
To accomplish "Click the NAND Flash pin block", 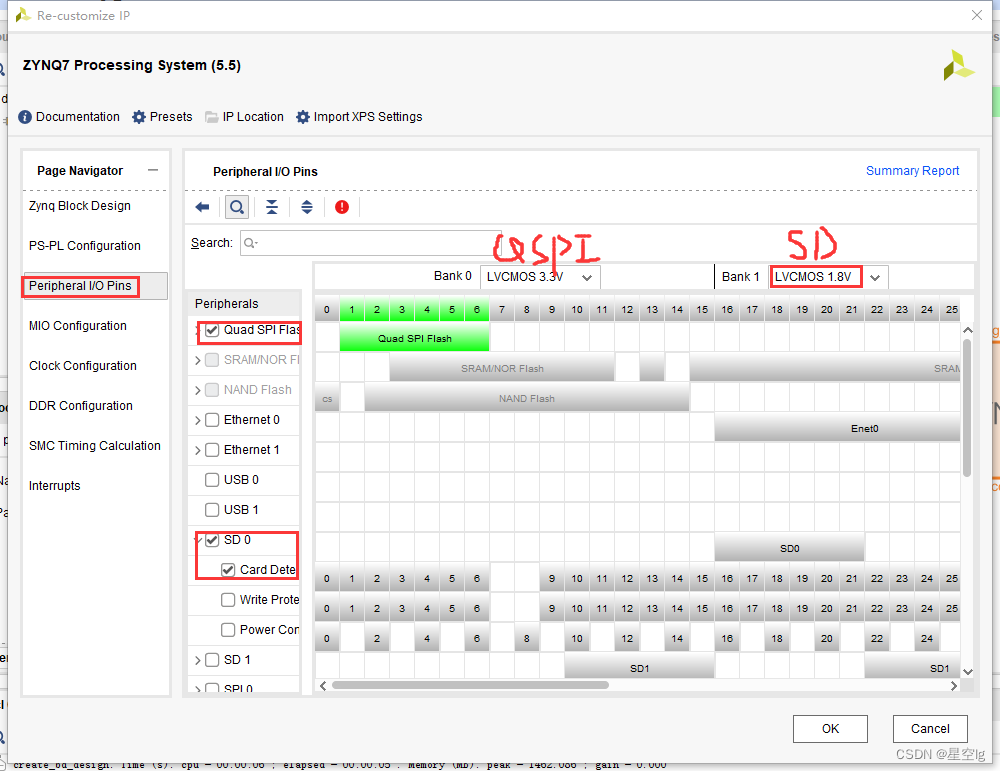I will [527, 398].
